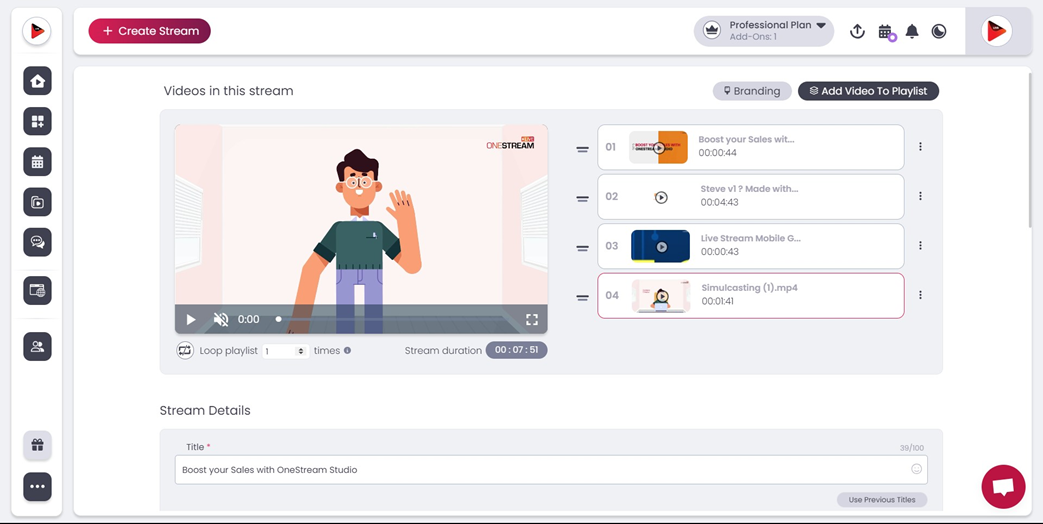The height and width of the screenshot is (524, 1043).
Task: Click the Boost your Sales video thumbnail
Action: pos(659,148)
